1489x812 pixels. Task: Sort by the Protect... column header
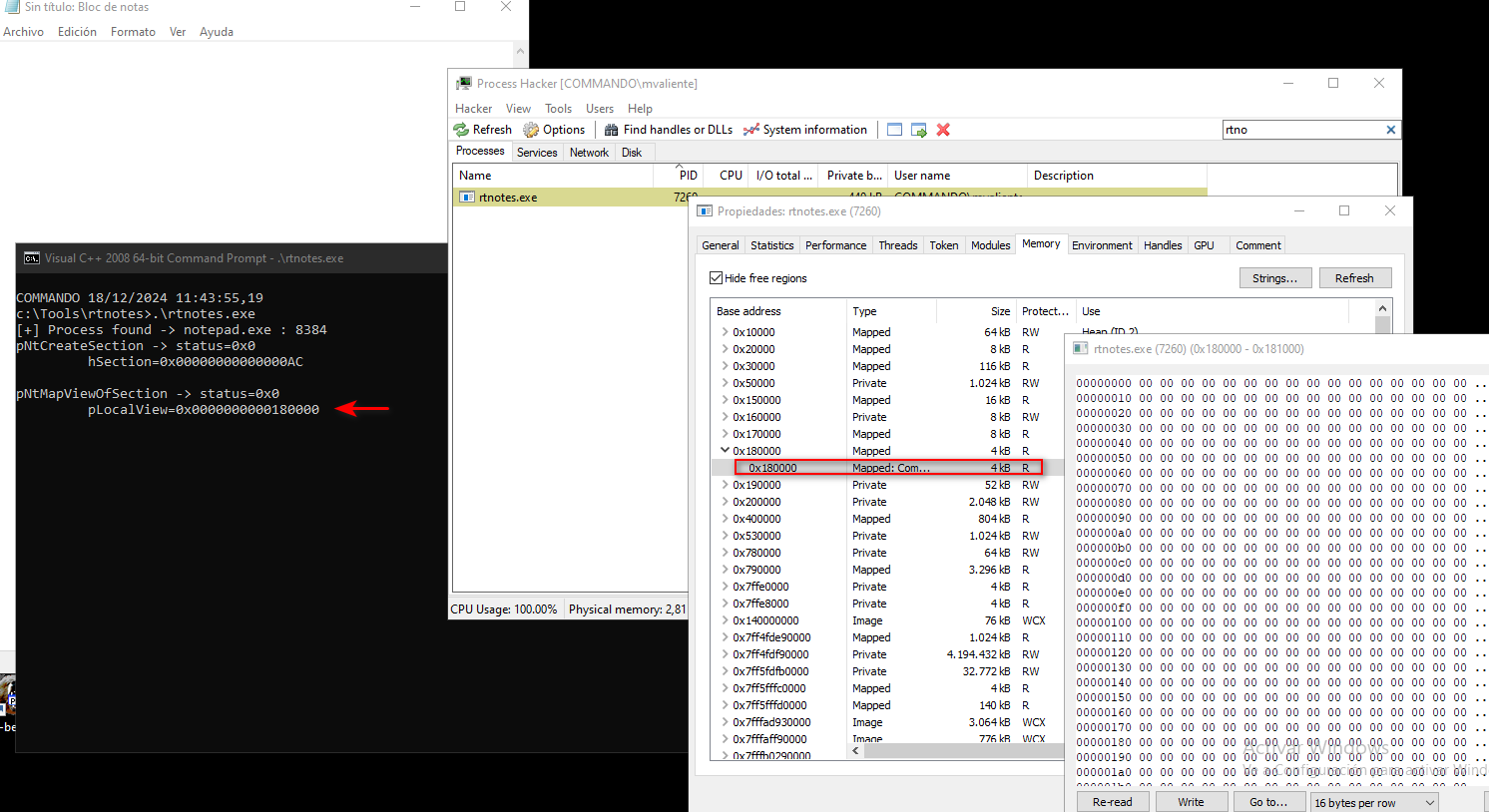pyautogui.click(x=1045, y=311)
